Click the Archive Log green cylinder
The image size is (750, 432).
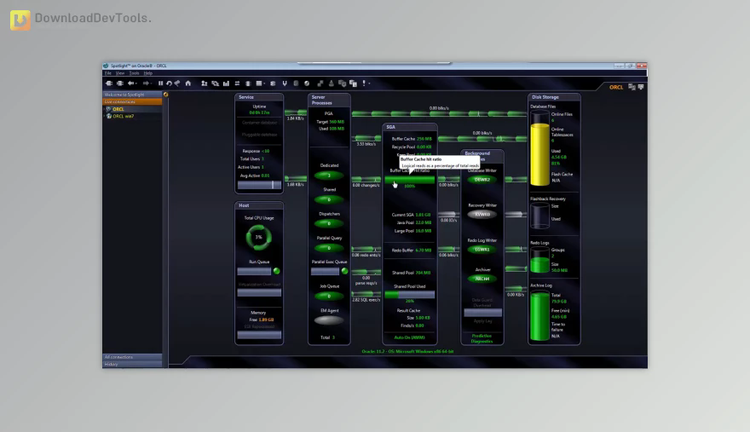point(540,315)
